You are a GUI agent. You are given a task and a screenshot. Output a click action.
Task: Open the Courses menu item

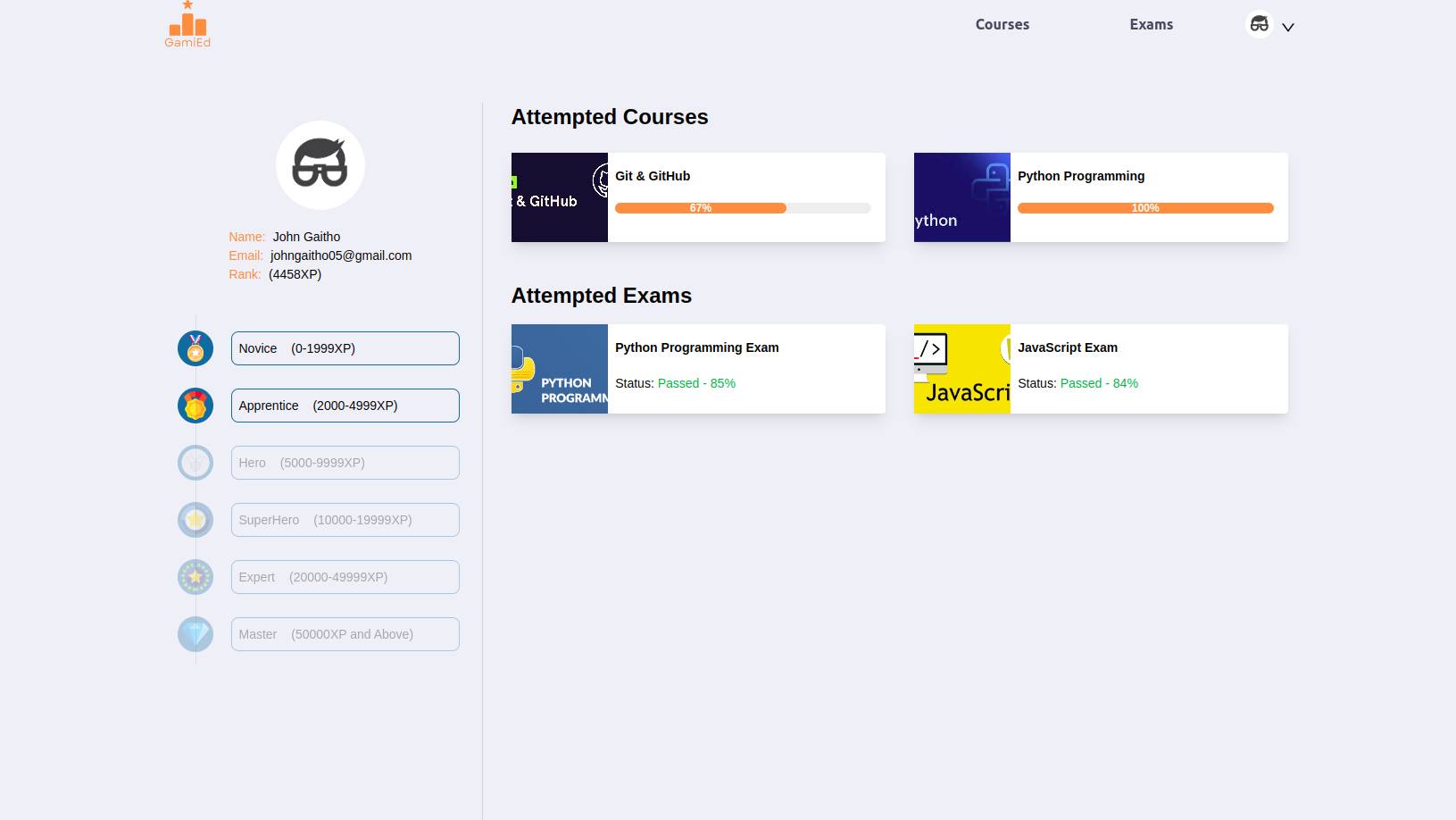click(x=1003, y=25)
